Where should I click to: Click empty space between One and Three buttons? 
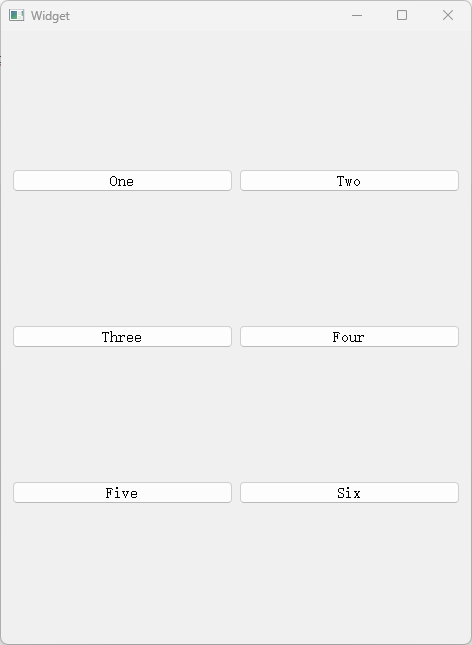122,258
